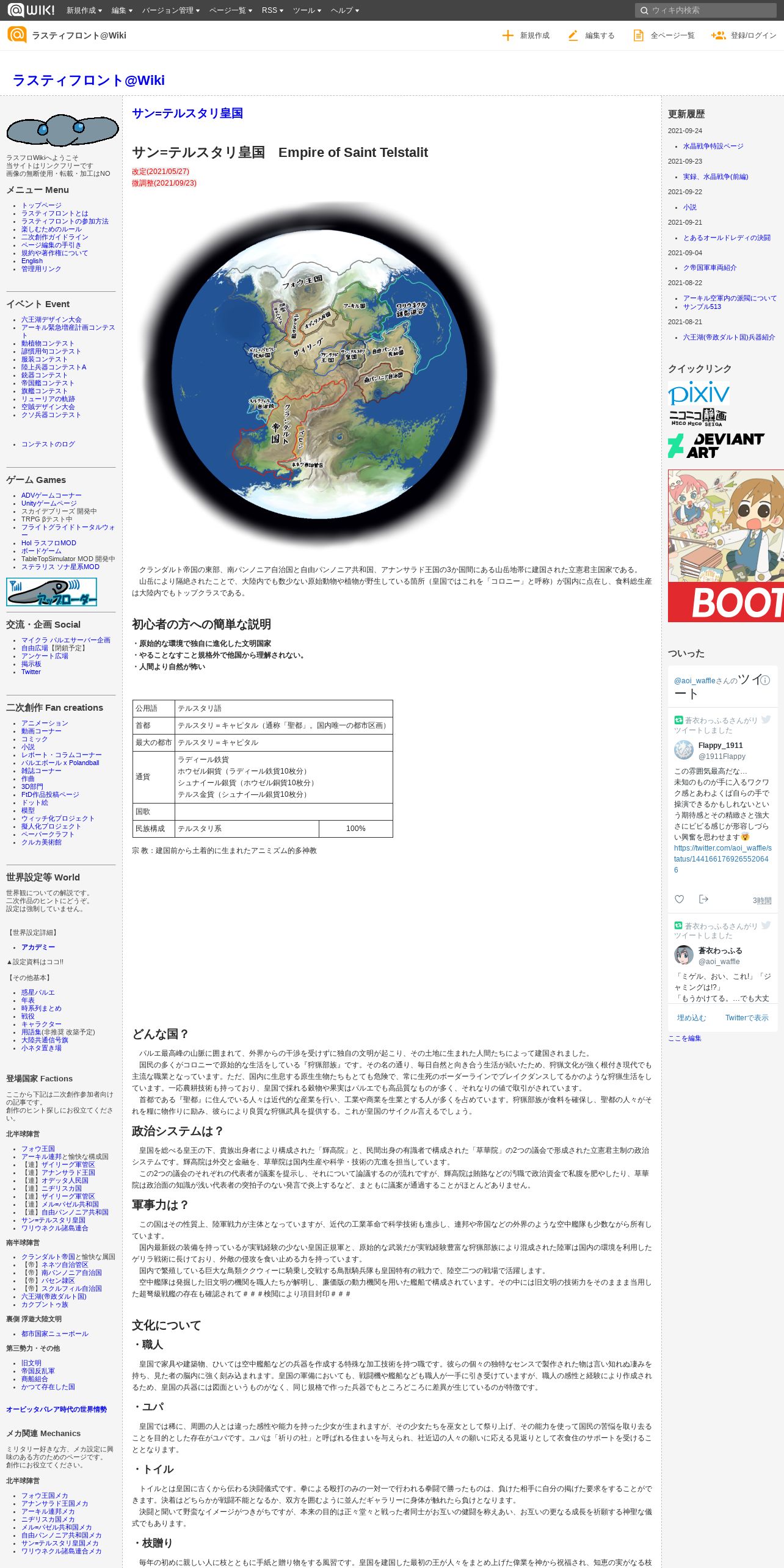This screenshot has height=1568, width=784.
Task: Open コンテストのログ link
Action: point(48,444)
